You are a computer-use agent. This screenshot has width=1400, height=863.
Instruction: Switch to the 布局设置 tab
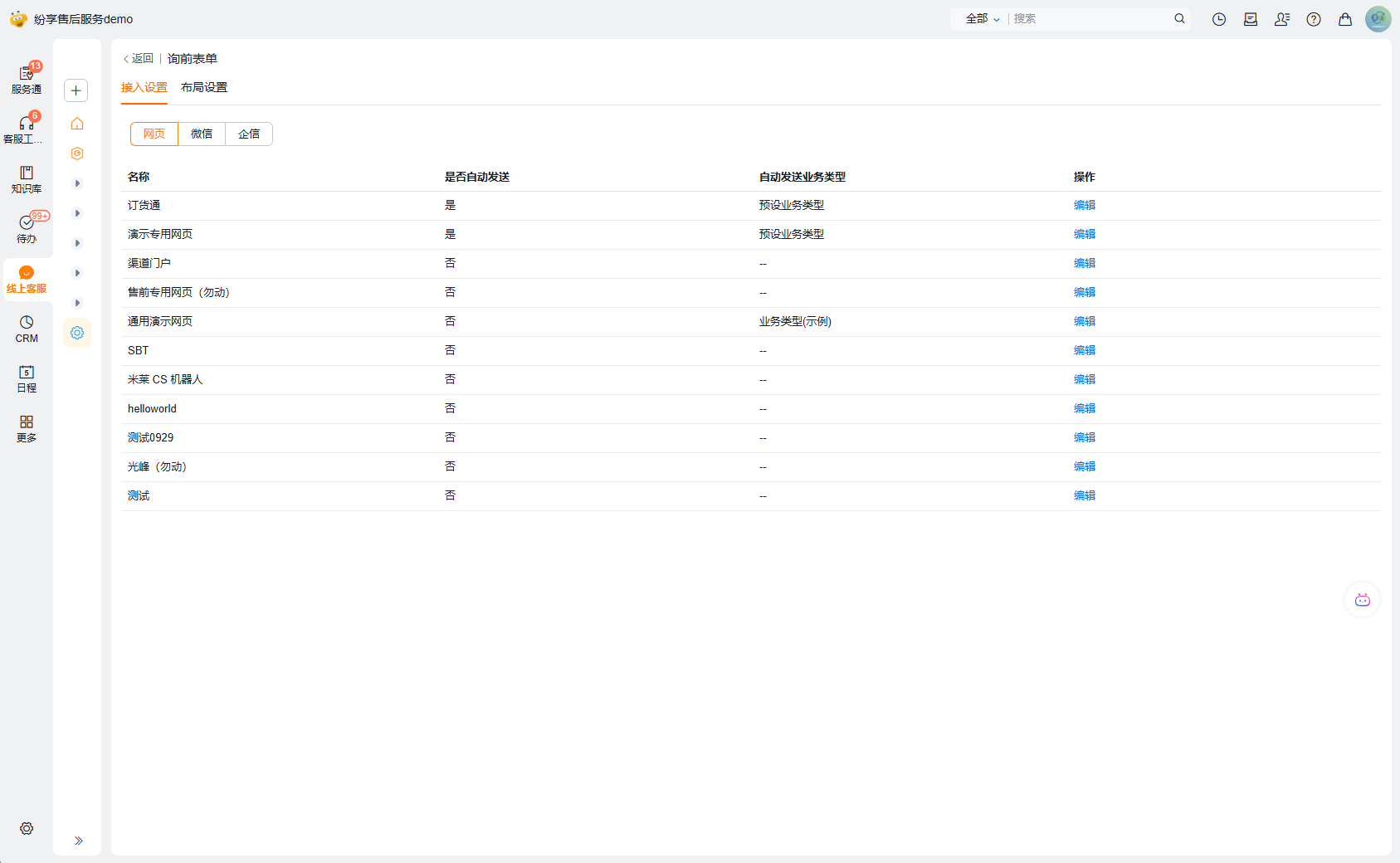(x=204, y=88)
